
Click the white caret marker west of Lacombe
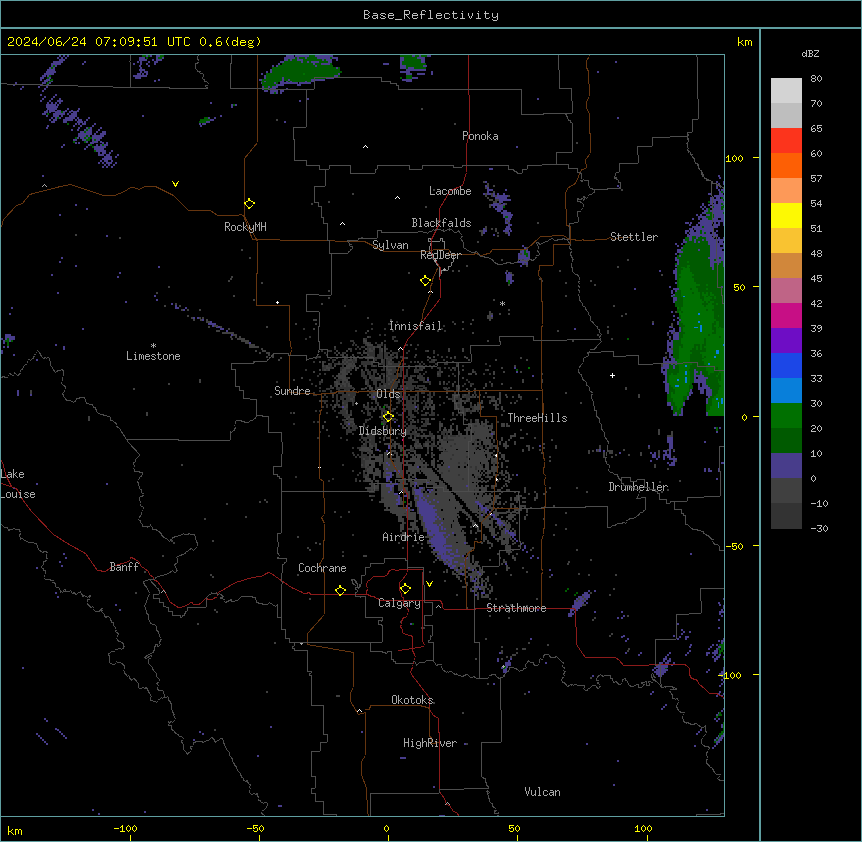(x=397, y=197)
